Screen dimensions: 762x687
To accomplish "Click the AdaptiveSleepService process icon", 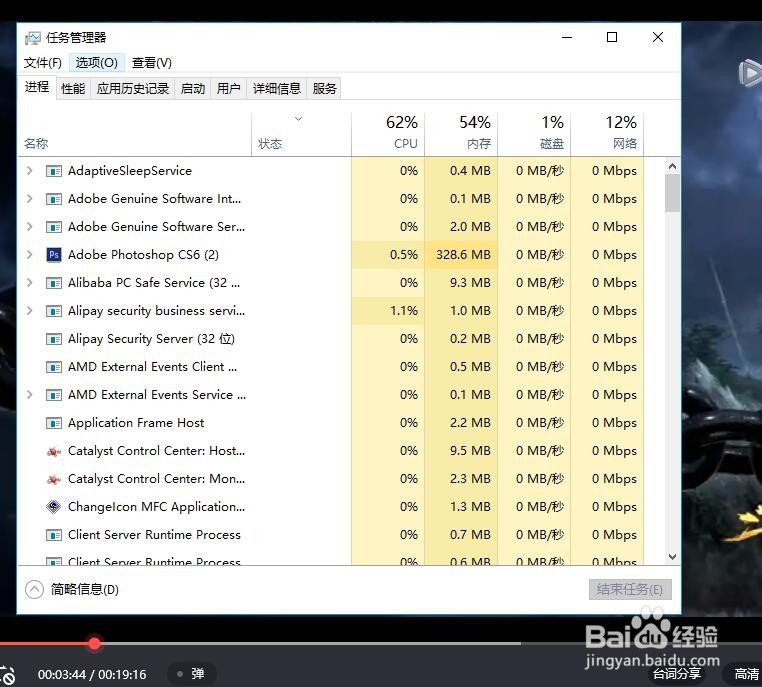I will [x=53, y=171].
